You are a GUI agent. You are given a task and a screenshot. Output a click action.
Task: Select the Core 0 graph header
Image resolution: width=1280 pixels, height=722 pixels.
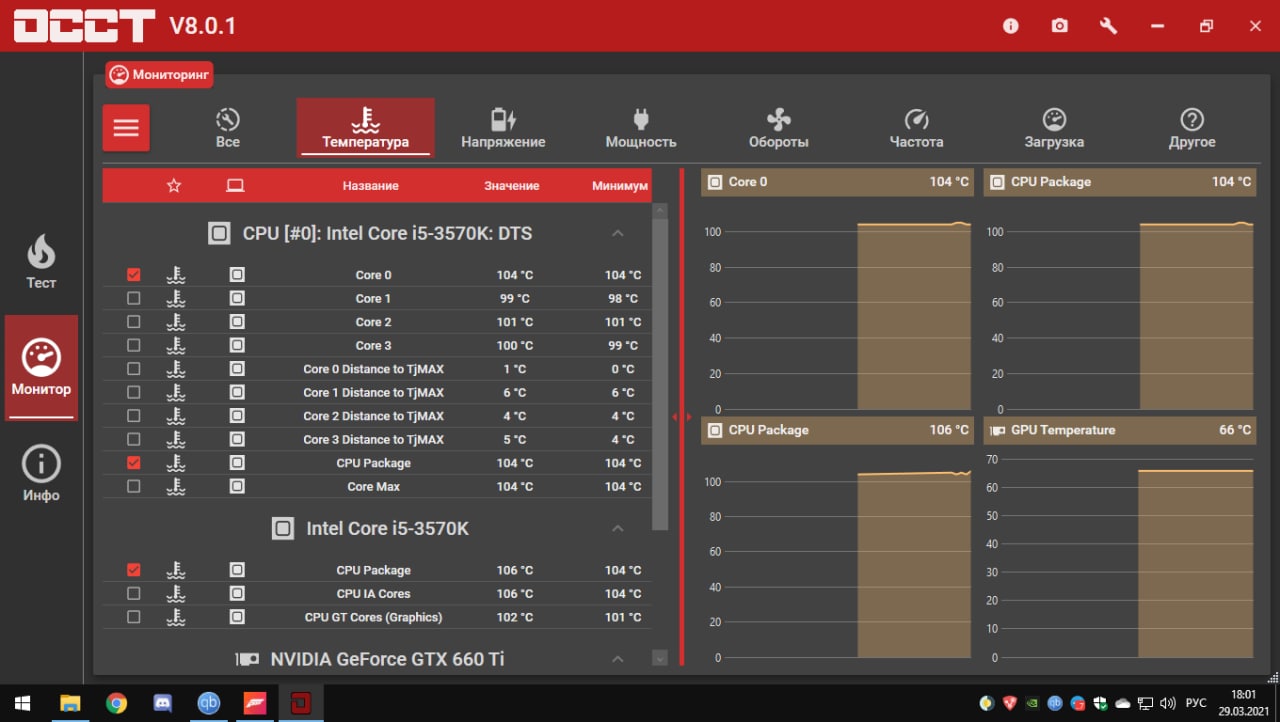836,182
